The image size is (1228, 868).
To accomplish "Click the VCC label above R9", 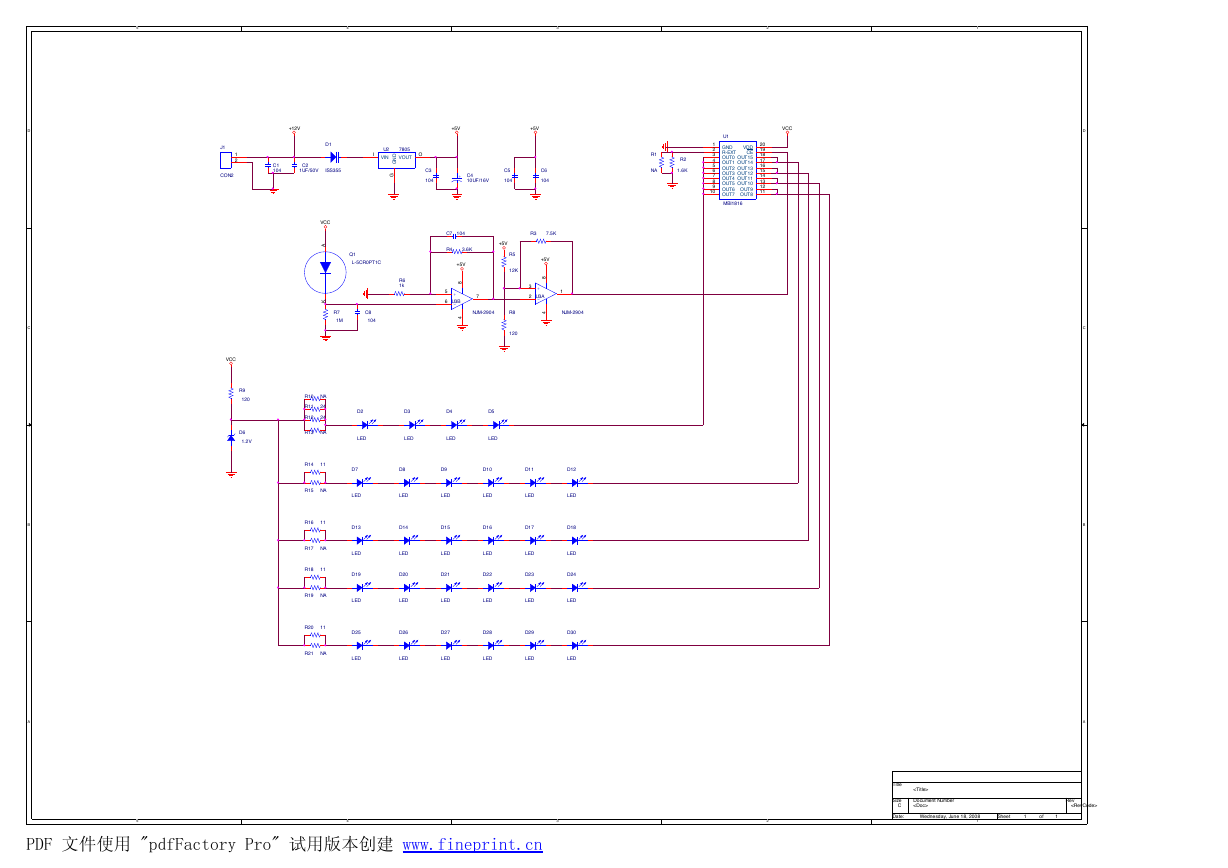I will point(231,359).
